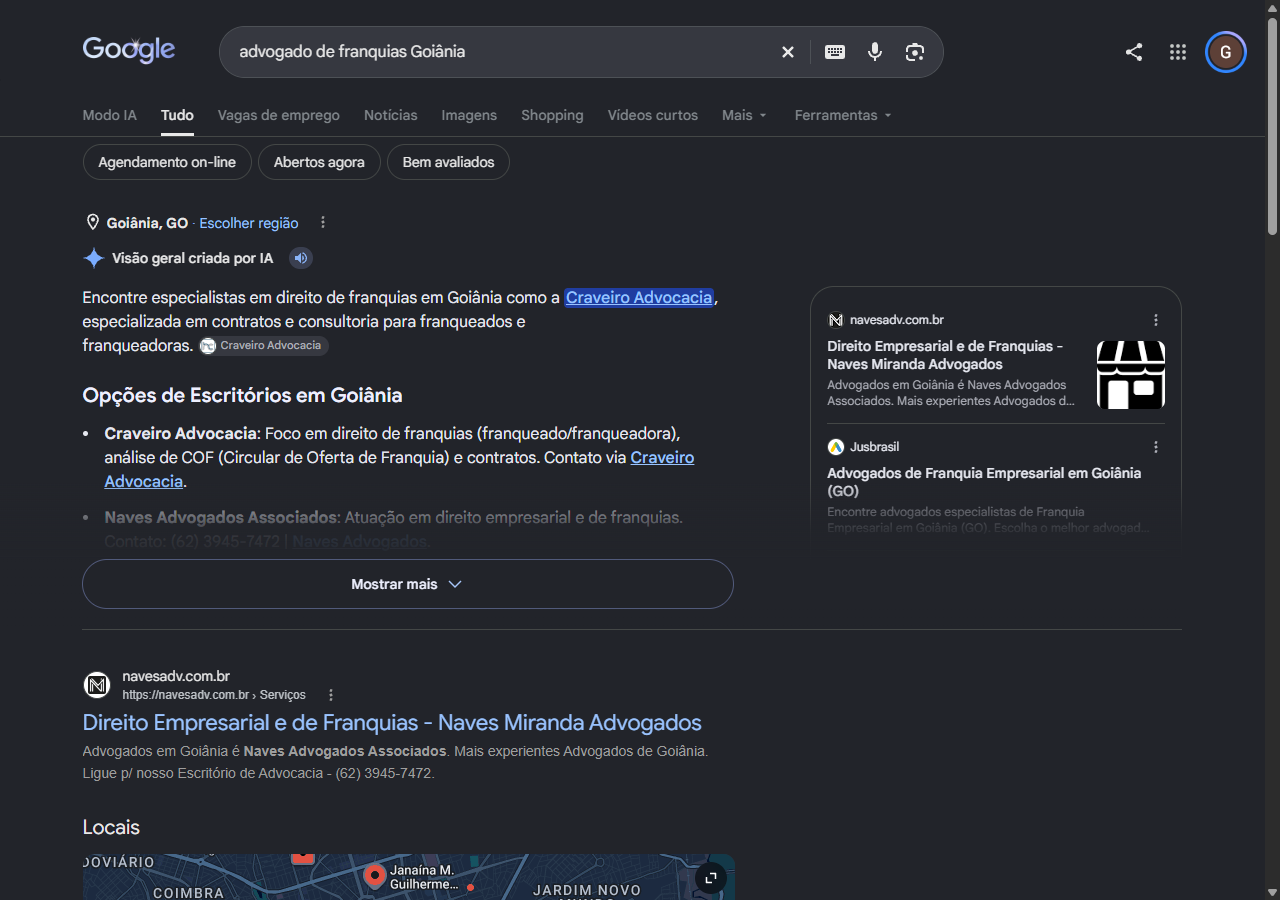Apply the Bem avaliados filter chip
Image resolution: width=1280 pixels, height=900 pixels.
coord(449,162)
